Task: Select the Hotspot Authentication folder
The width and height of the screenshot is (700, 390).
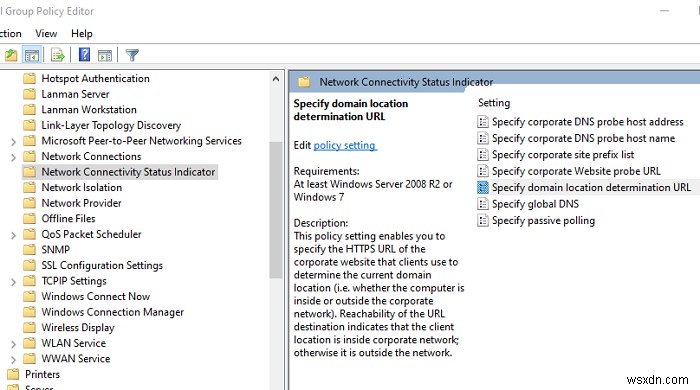Action: click(x=87, y=79)
